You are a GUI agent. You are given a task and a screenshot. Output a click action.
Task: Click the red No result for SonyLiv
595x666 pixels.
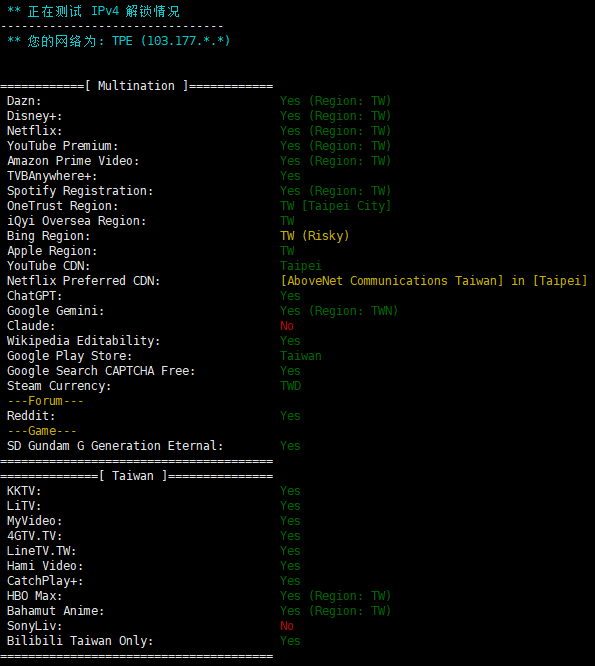click(x=287, y=626)
